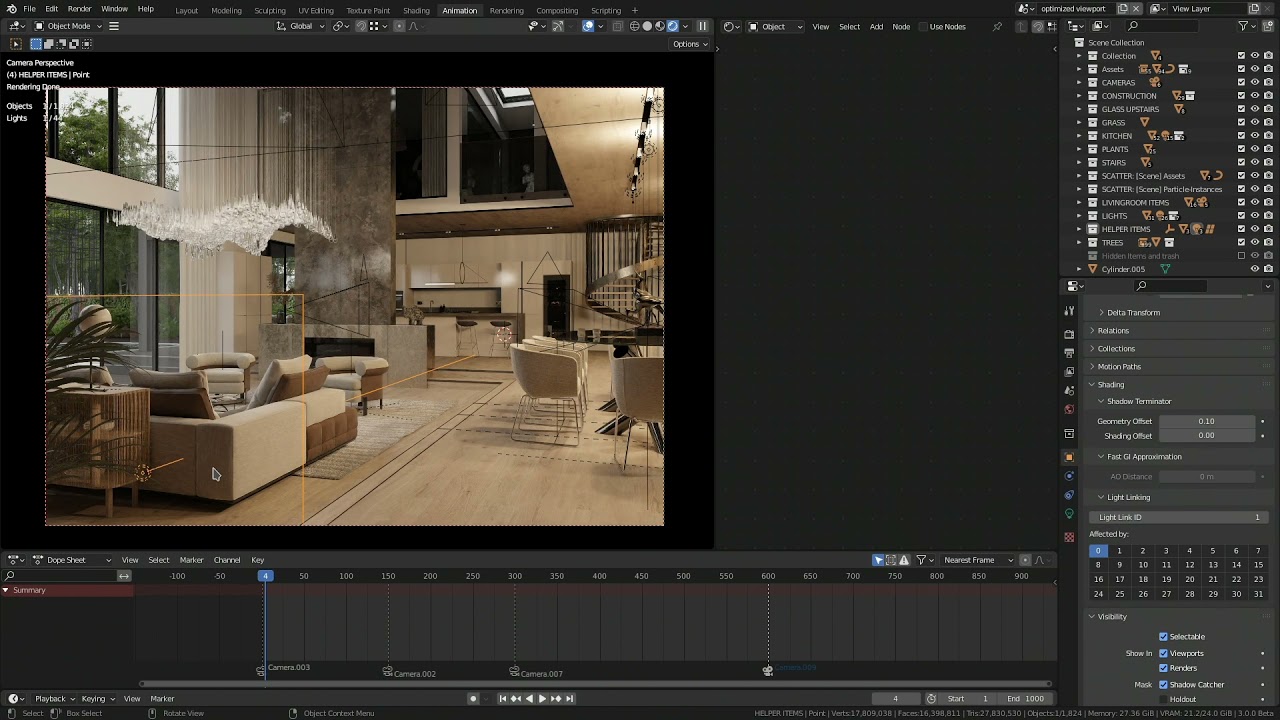
Task: Select the Object Properties tab in Properties editor
Action: pyautogui.click(x=1069, y=455)
